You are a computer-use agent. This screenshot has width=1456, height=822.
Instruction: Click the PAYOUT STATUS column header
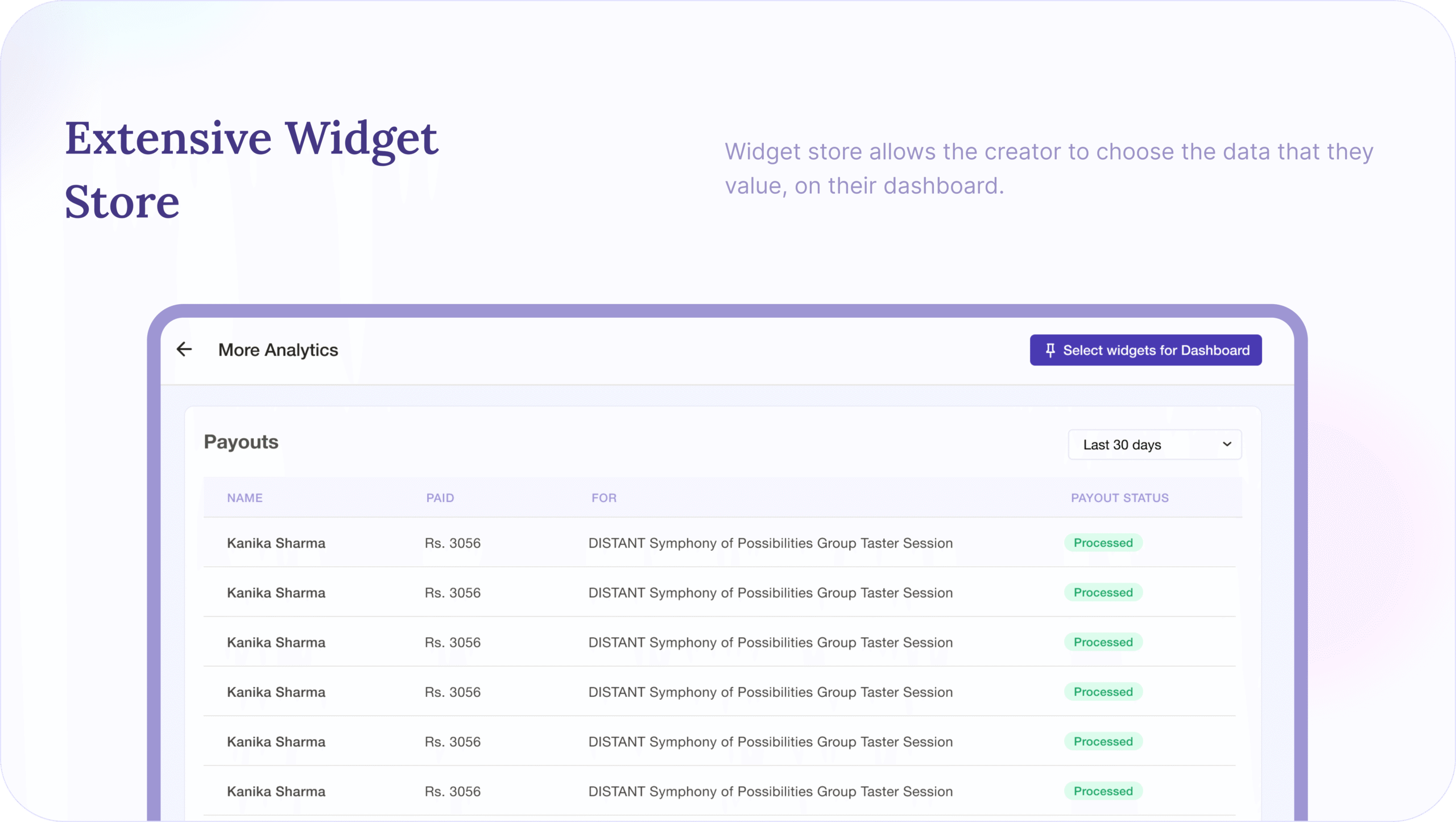point(1119,498)
